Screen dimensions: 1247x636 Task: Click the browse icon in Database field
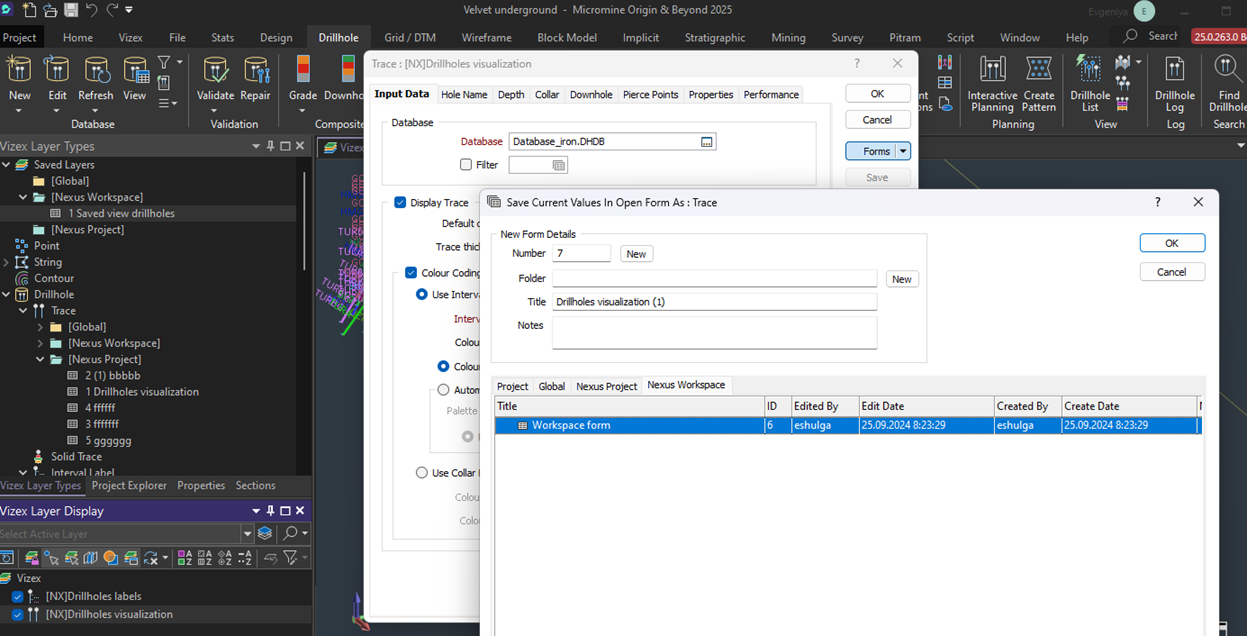[707, 142]
